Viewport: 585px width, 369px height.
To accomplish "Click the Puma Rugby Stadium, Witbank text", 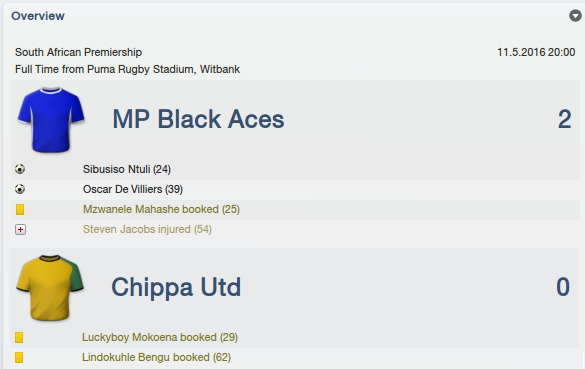I will (163, 69).
